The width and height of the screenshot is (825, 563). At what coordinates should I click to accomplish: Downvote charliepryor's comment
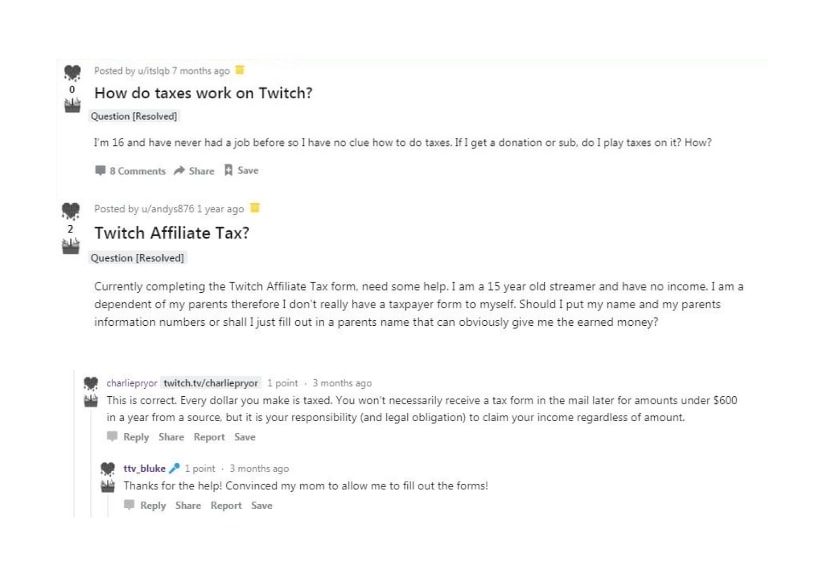click(91, 400)
